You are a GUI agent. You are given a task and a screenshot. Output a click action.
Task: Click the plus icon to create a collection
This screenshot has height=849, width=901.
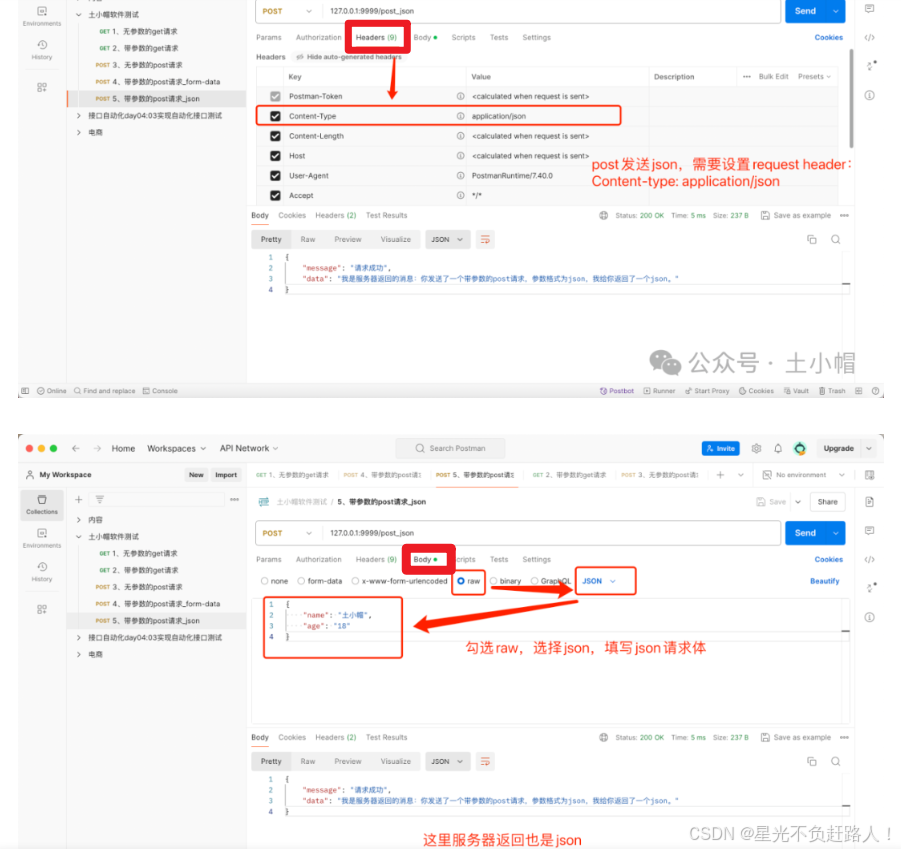pos(79,500)
